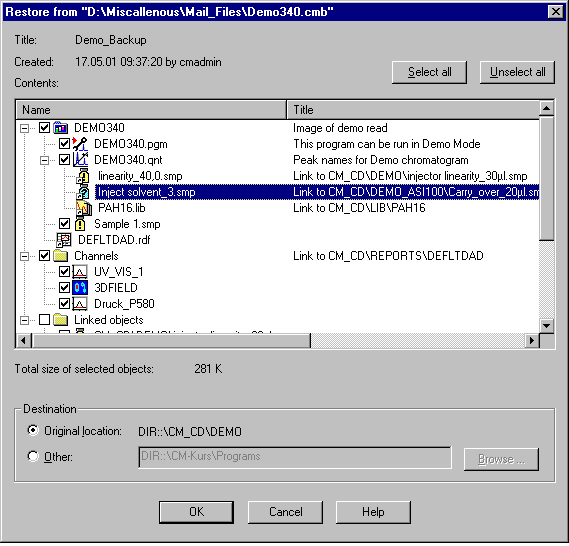Click the DEMO340 sequence icon
The image size is (569, 546).
61,128
